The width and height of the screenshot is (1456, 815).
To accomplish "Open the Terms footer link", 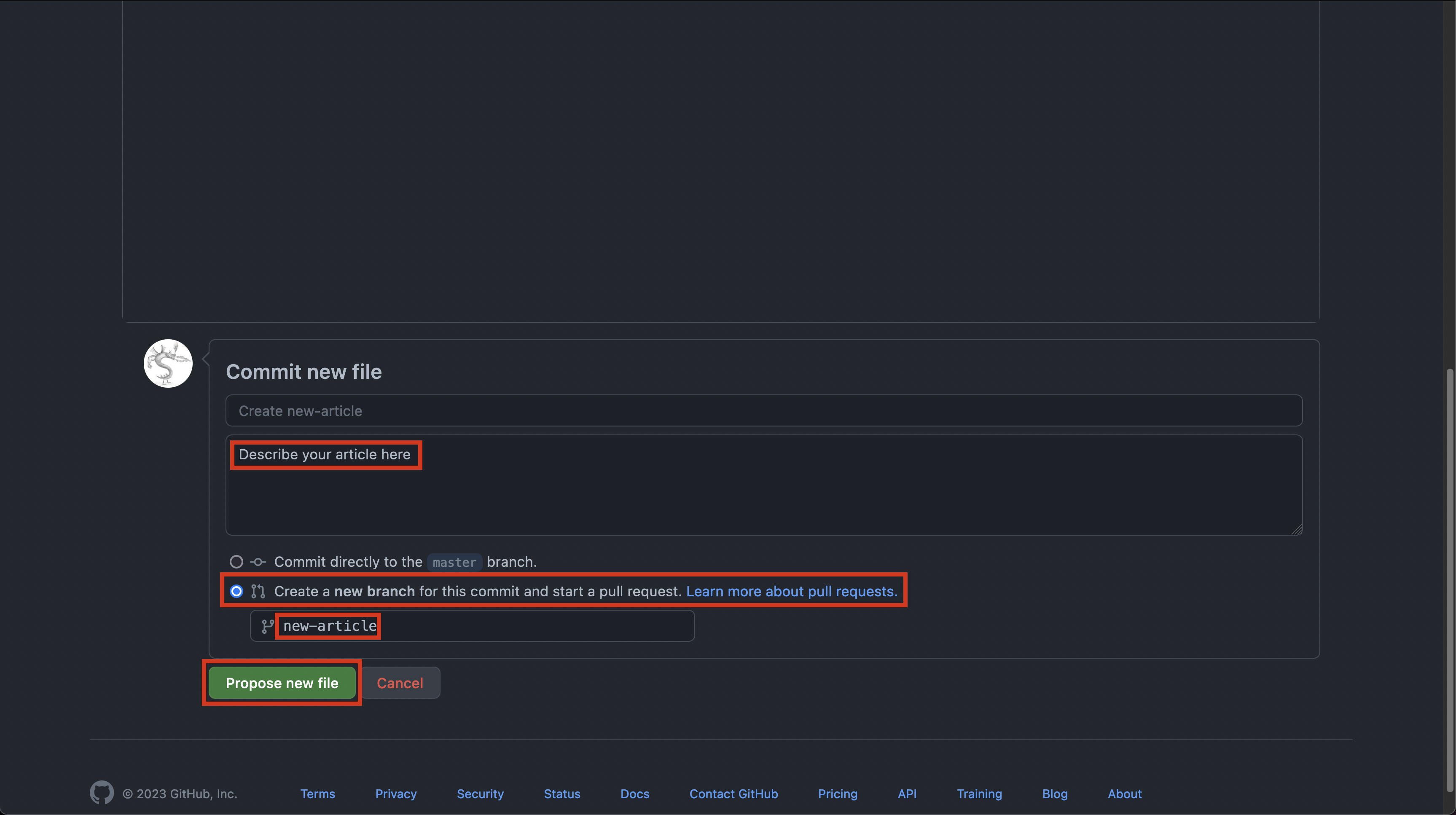I will (318, 794).
